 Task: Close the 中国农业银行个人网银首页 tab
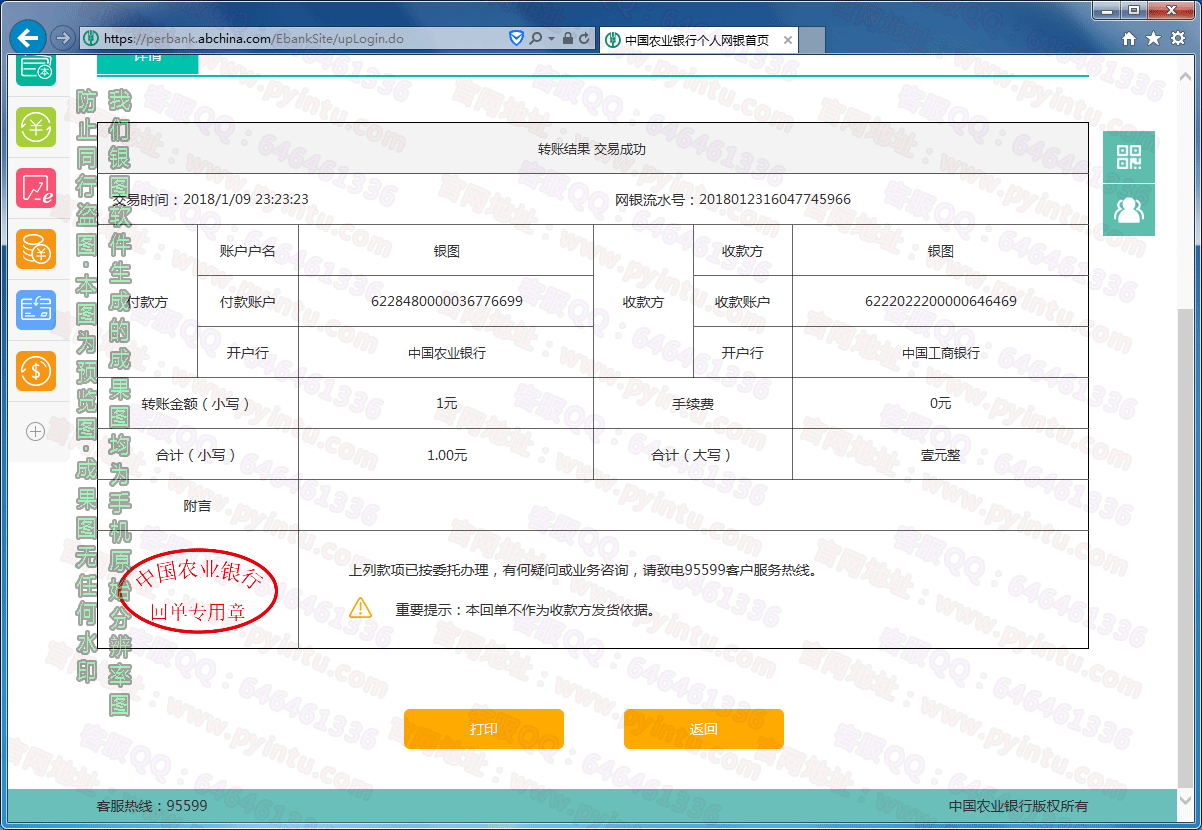787,40
